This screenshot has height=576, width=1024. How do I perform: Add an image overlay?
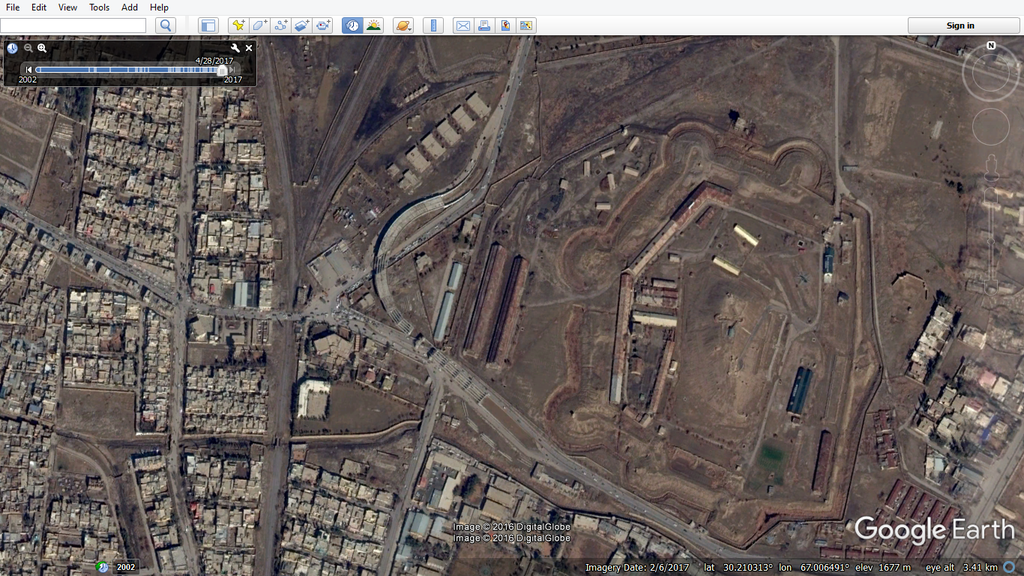tap(302, 25)
